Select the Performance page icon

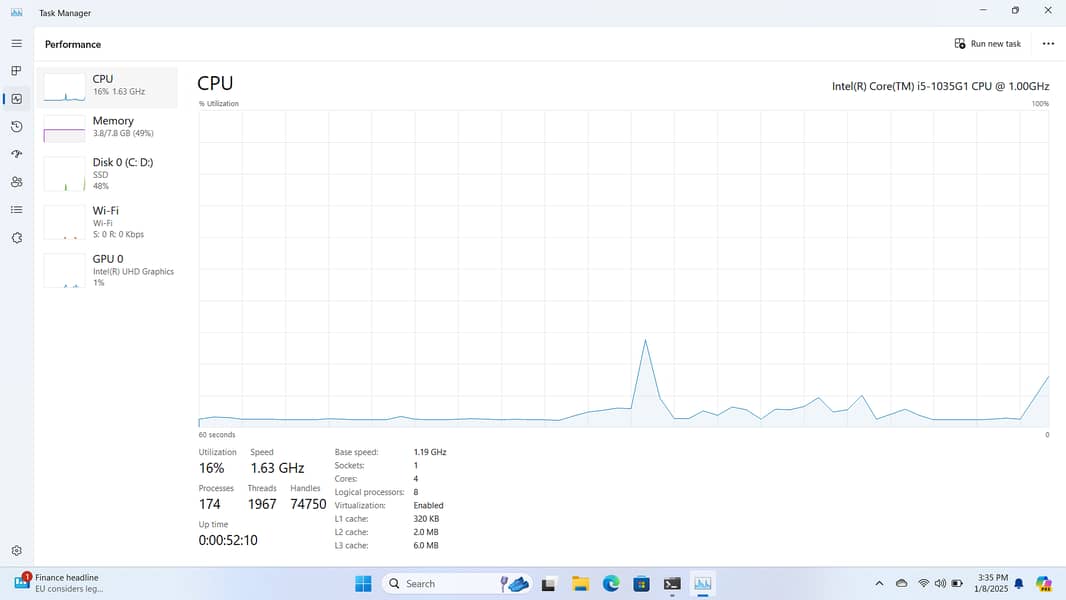point(16,99)
